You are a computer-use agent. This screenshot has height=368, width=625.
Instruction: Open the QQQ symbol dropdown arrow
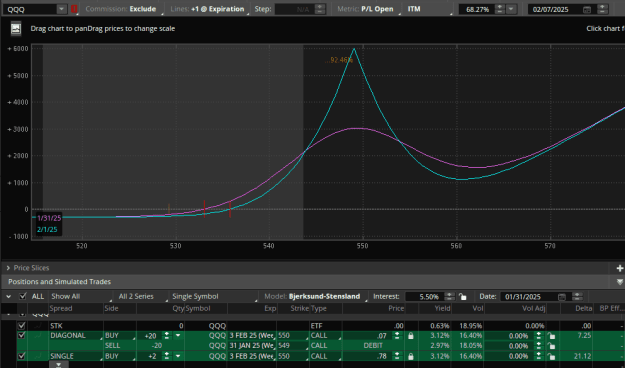61,9
